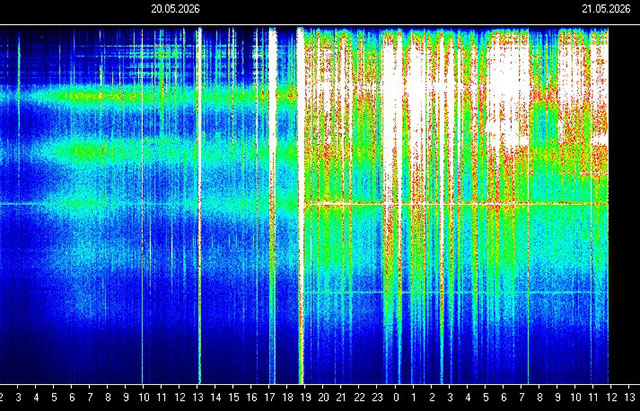Select the midnight hour label 0
The image size is (640, 411).
pos(396,397)
